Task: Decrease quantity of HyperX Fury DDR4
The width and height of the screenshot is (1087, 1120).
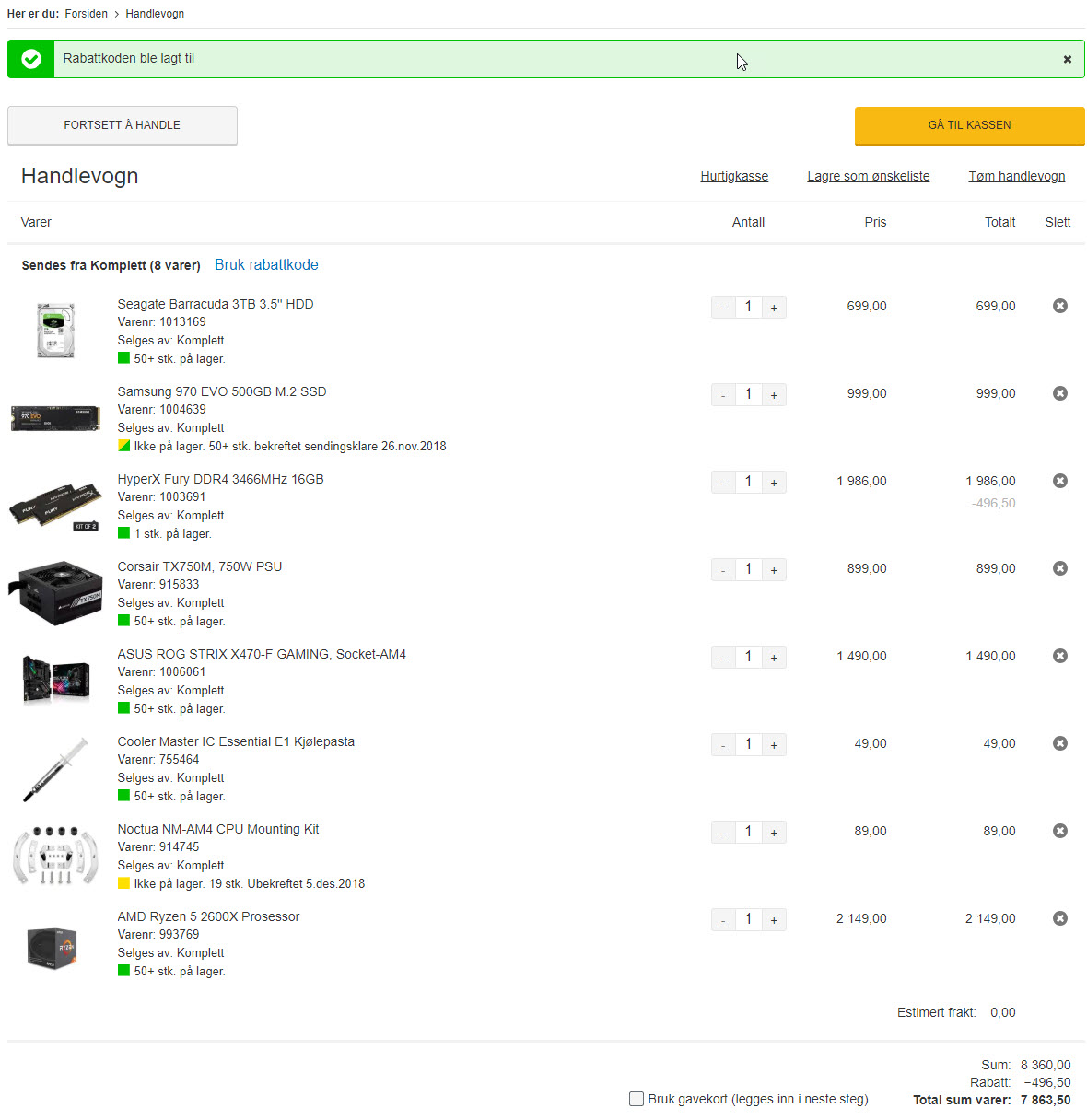Action: 723,483
